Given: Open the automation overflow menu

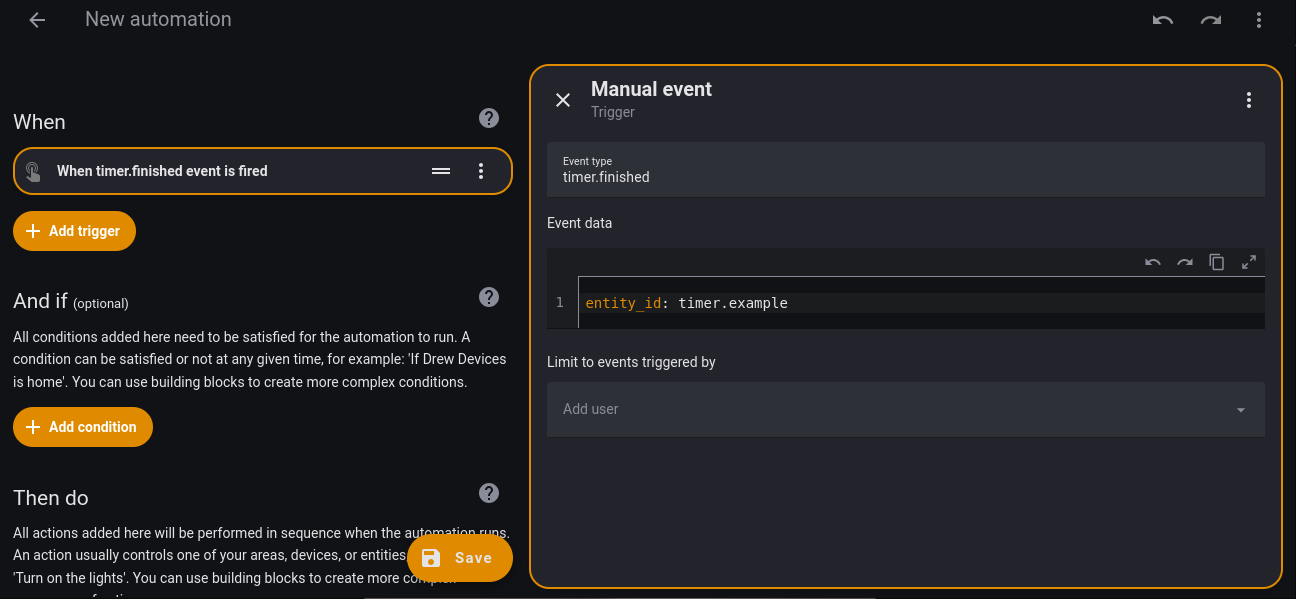Looking at the screenshot, I should coord(1258,20).
